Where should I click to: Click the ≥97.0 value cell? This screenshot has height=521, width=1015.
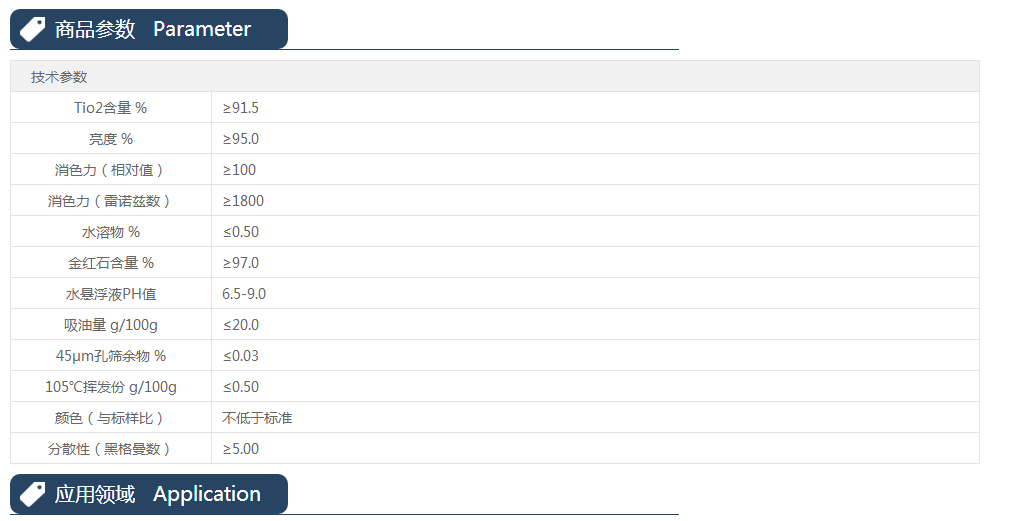click(x=241, y=263)
